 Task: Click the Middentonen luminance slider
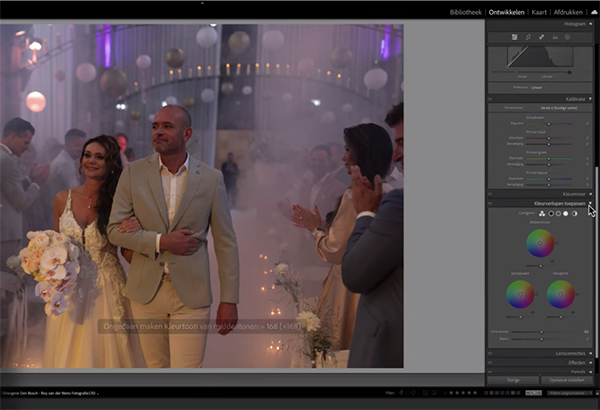click(x=540, y=266)
